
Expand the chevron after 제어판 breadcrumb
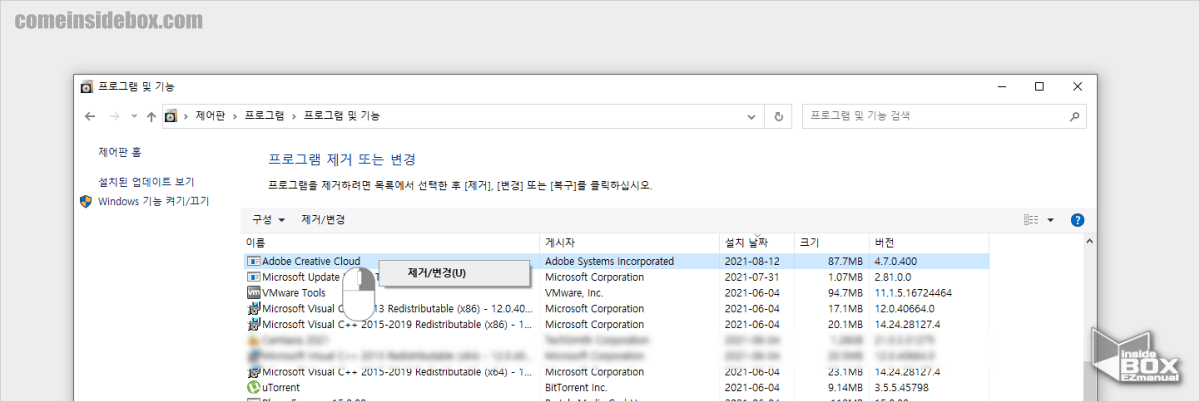(x=236, y=116)
